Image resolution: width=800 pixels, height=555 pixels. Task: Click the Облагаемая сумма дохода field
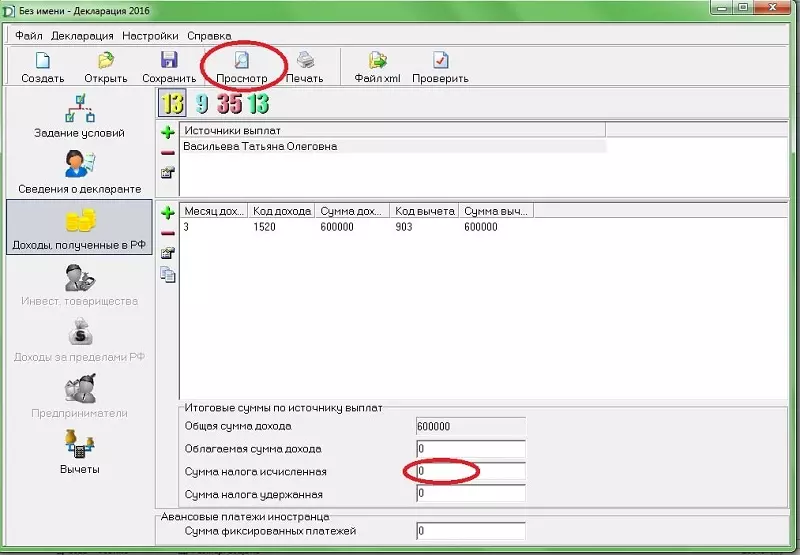(471, 449)
